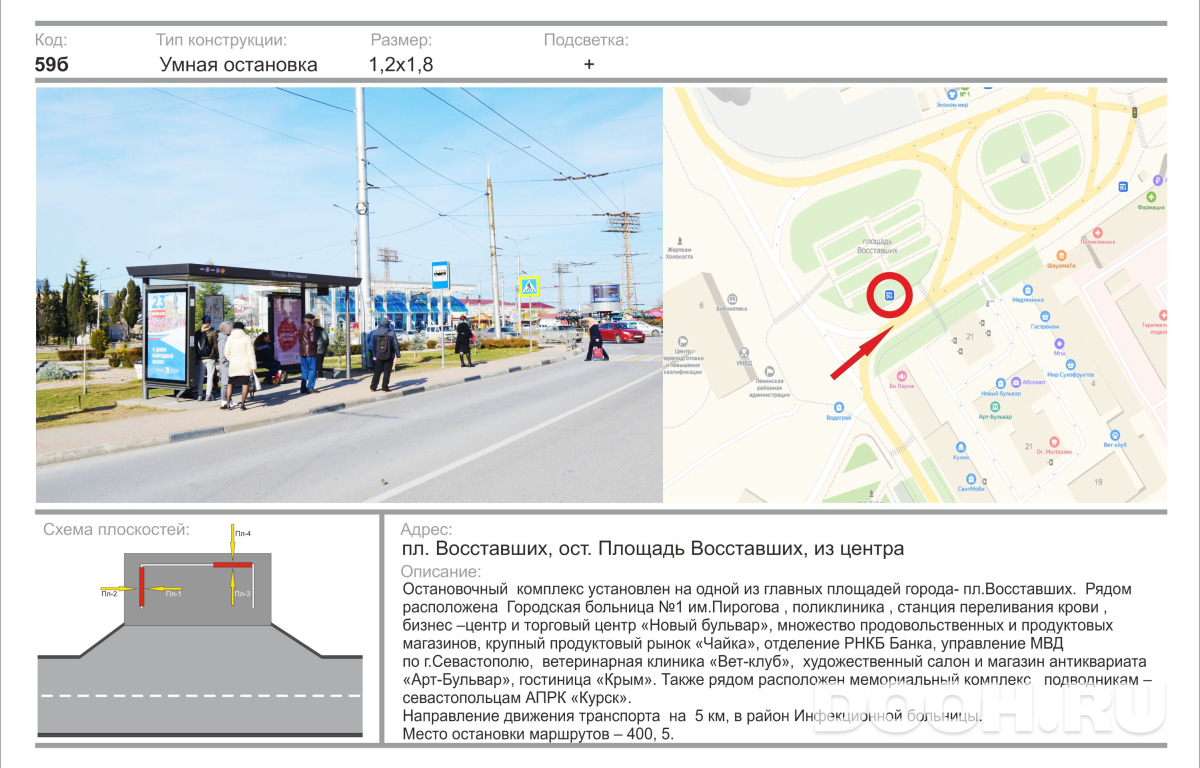Click the Пл-4 plane label

click(243, 534)
